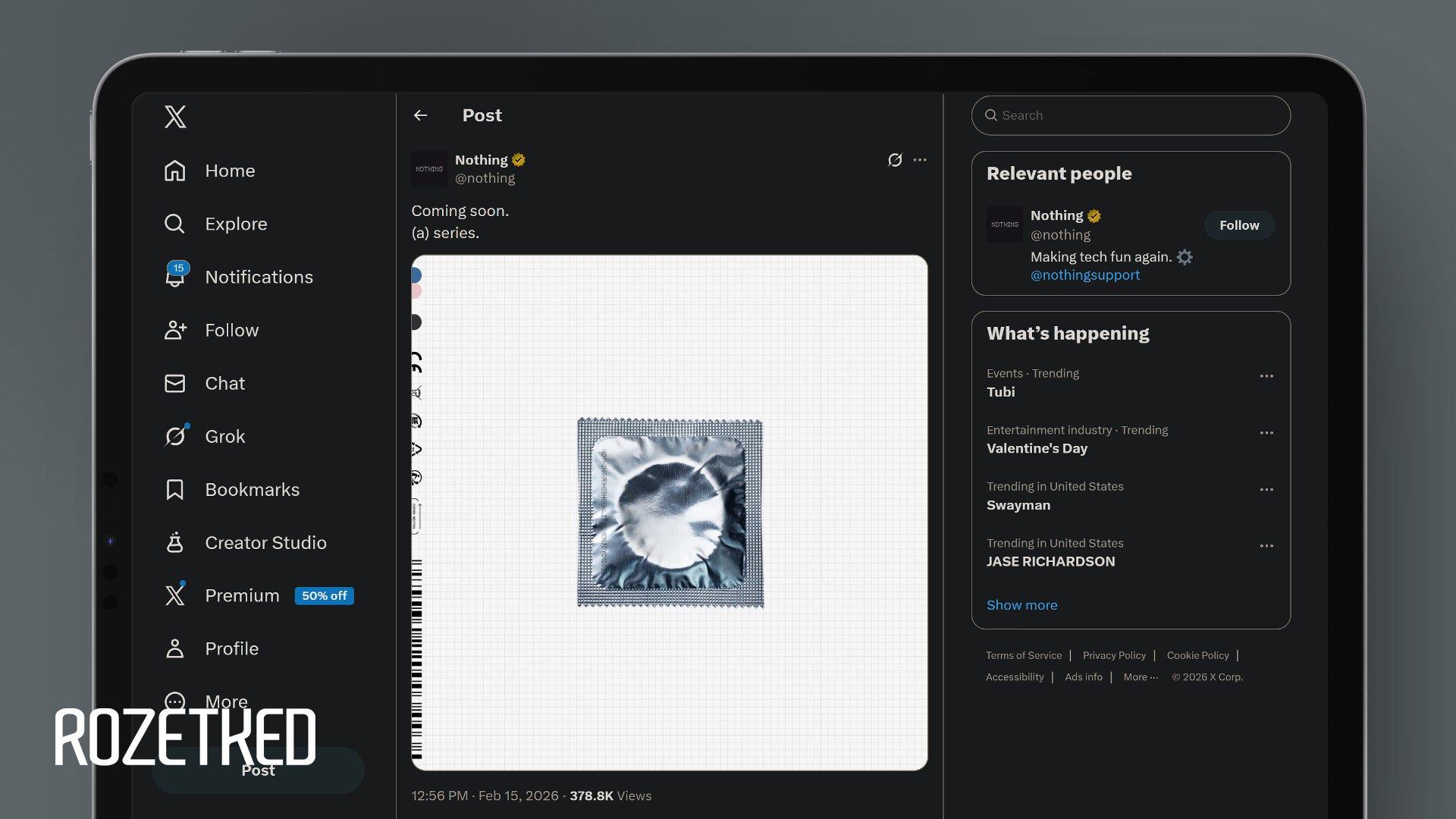The width and height of the screenshot is (1456, 819).
Task: Click Show more under What's happening
Action: point(1021,605)
